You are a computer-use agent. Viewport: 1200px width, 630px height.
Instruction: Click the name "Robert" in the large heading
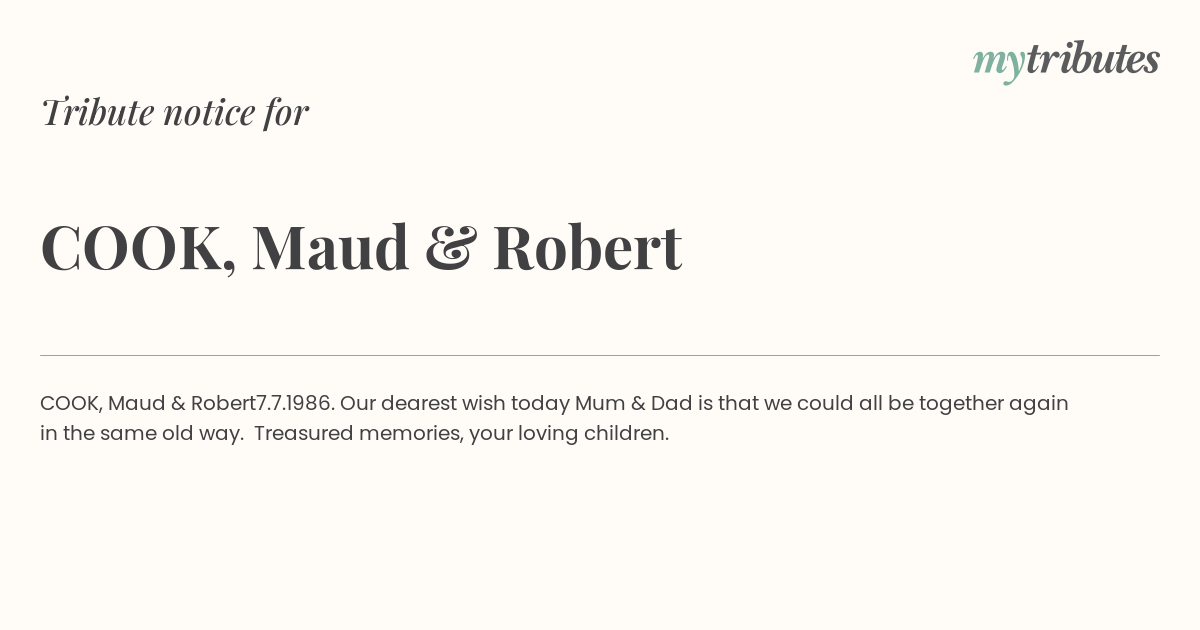point(587,247)
